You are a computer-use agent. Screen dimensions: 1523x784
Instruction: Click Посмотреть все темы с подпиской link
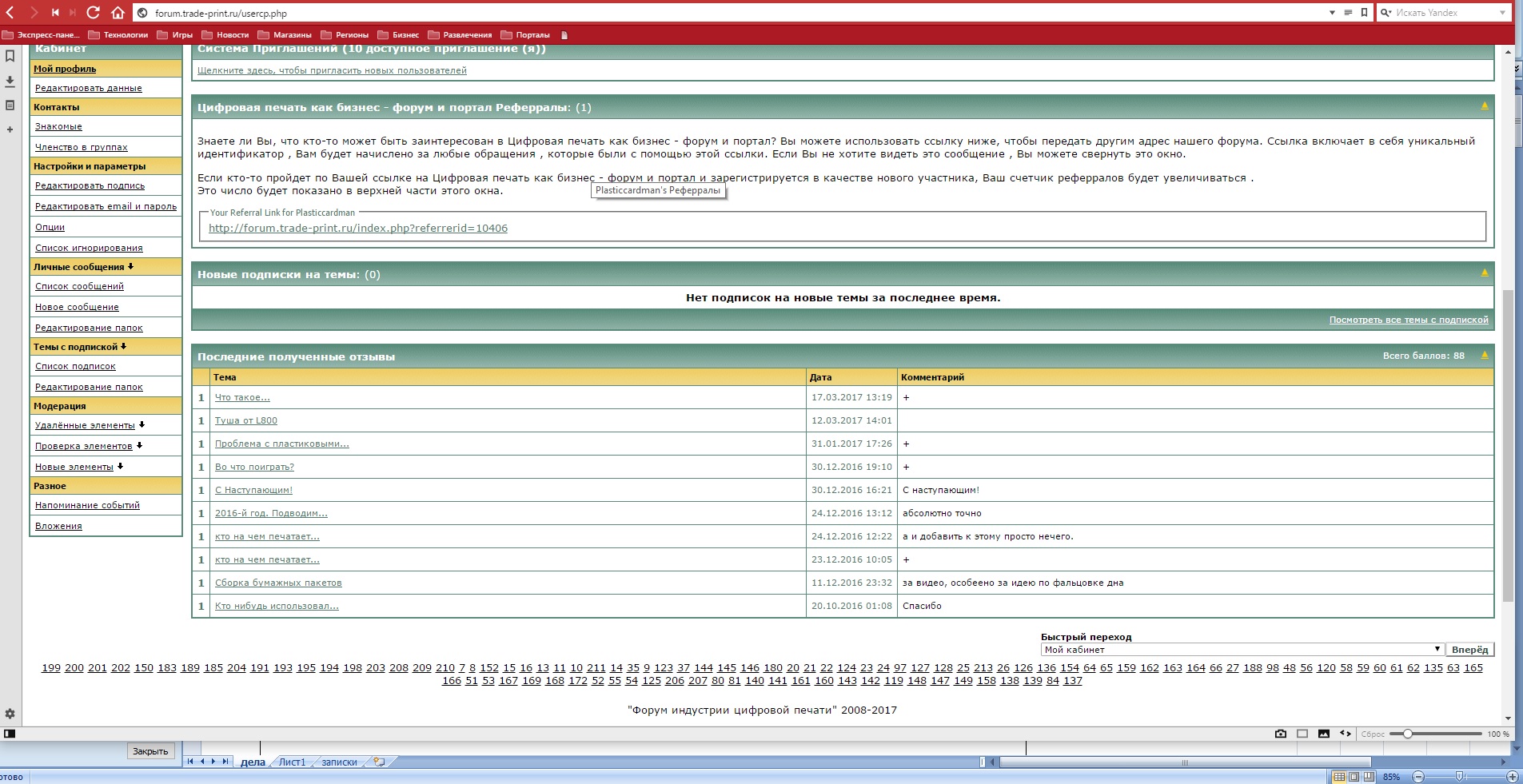tap(1409, 320)
